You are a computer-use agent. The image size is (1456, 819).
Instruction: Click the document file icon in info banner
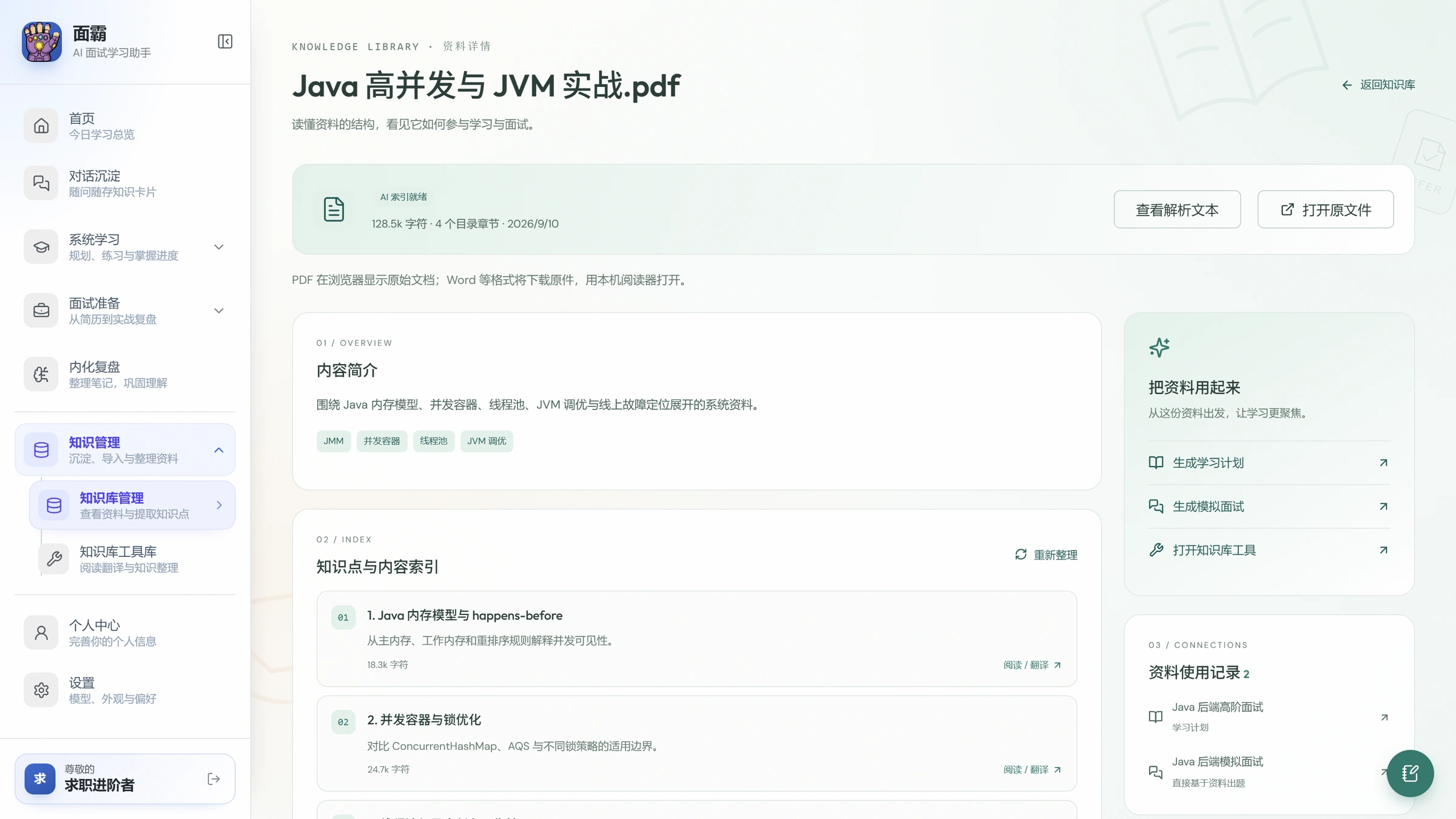click(x=334, y=209)
